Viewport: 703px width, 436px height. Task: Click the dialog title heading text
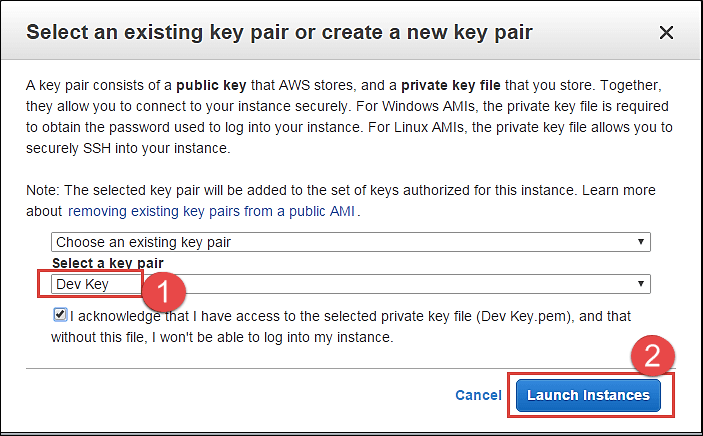coord(279,33)
